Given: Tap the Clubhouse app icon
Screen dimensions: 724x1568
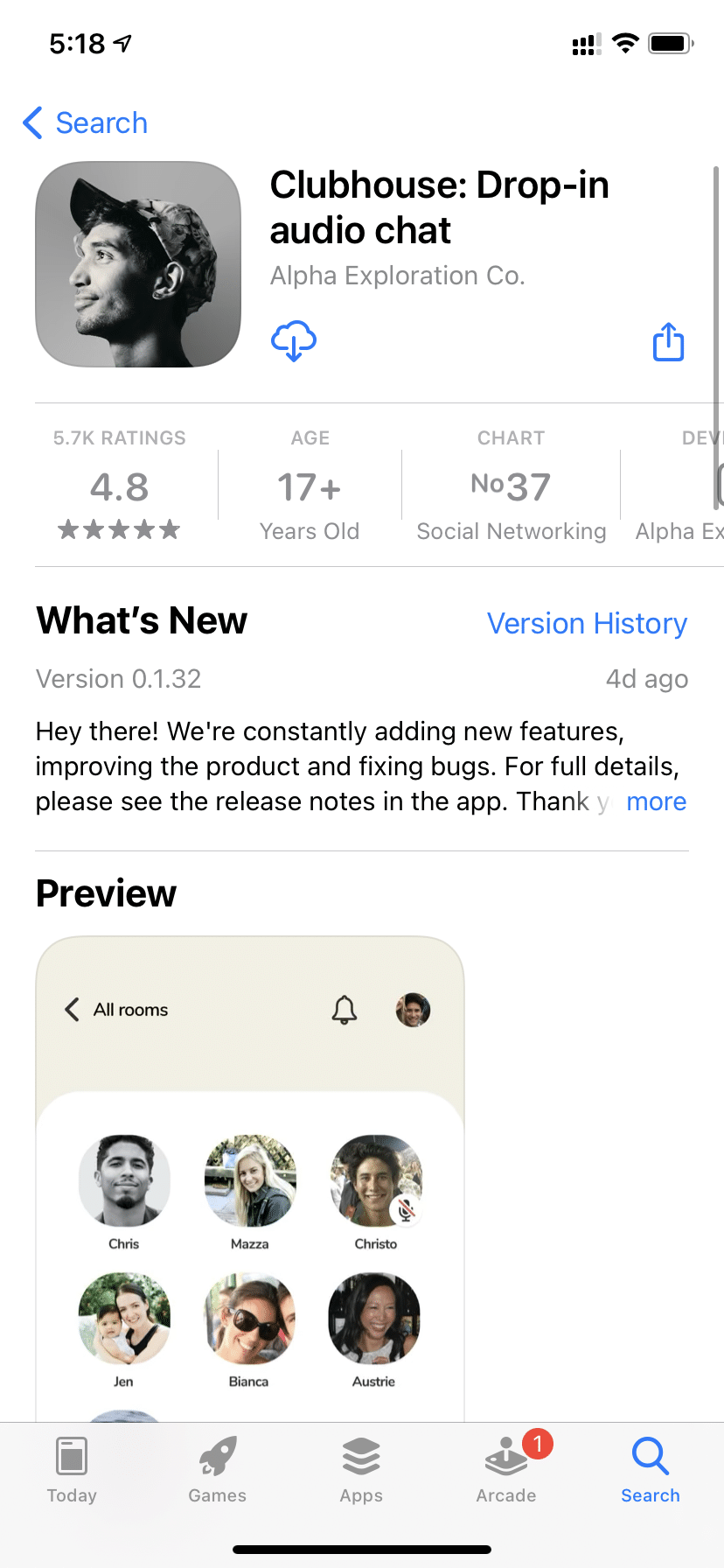Looking at the screenshot, I should (138, 264).
